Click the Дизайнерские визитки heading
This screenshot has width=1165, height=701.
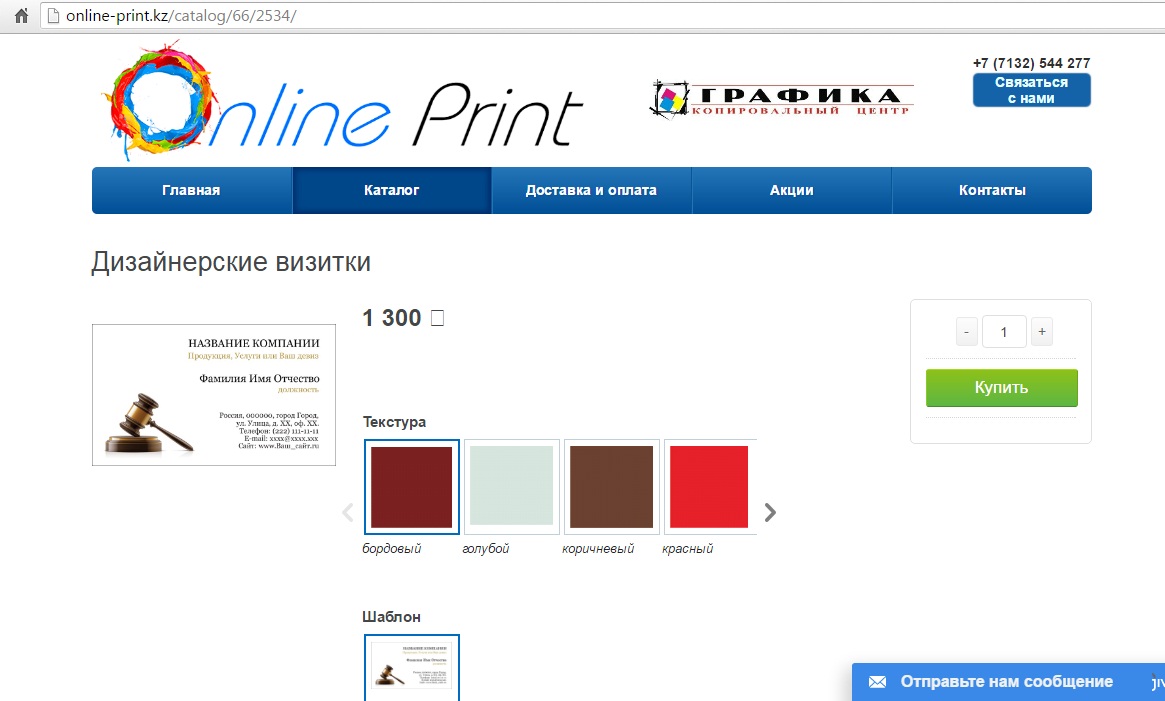(231, 262)
